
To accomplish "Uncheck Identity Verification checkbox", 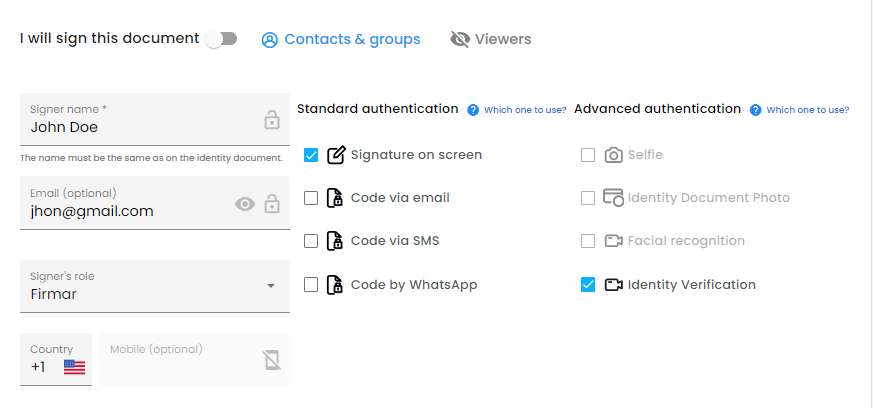I will [x=588, y=285].
